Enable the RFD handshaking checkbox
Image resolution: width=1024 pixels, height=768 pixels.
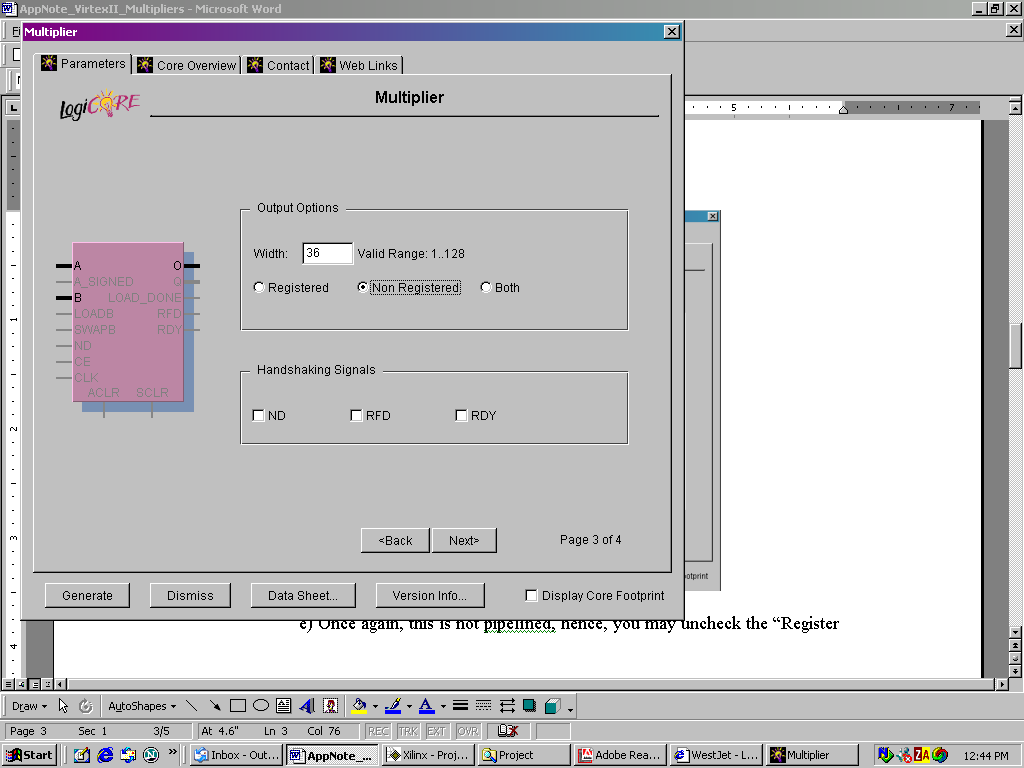coord(357,416)
